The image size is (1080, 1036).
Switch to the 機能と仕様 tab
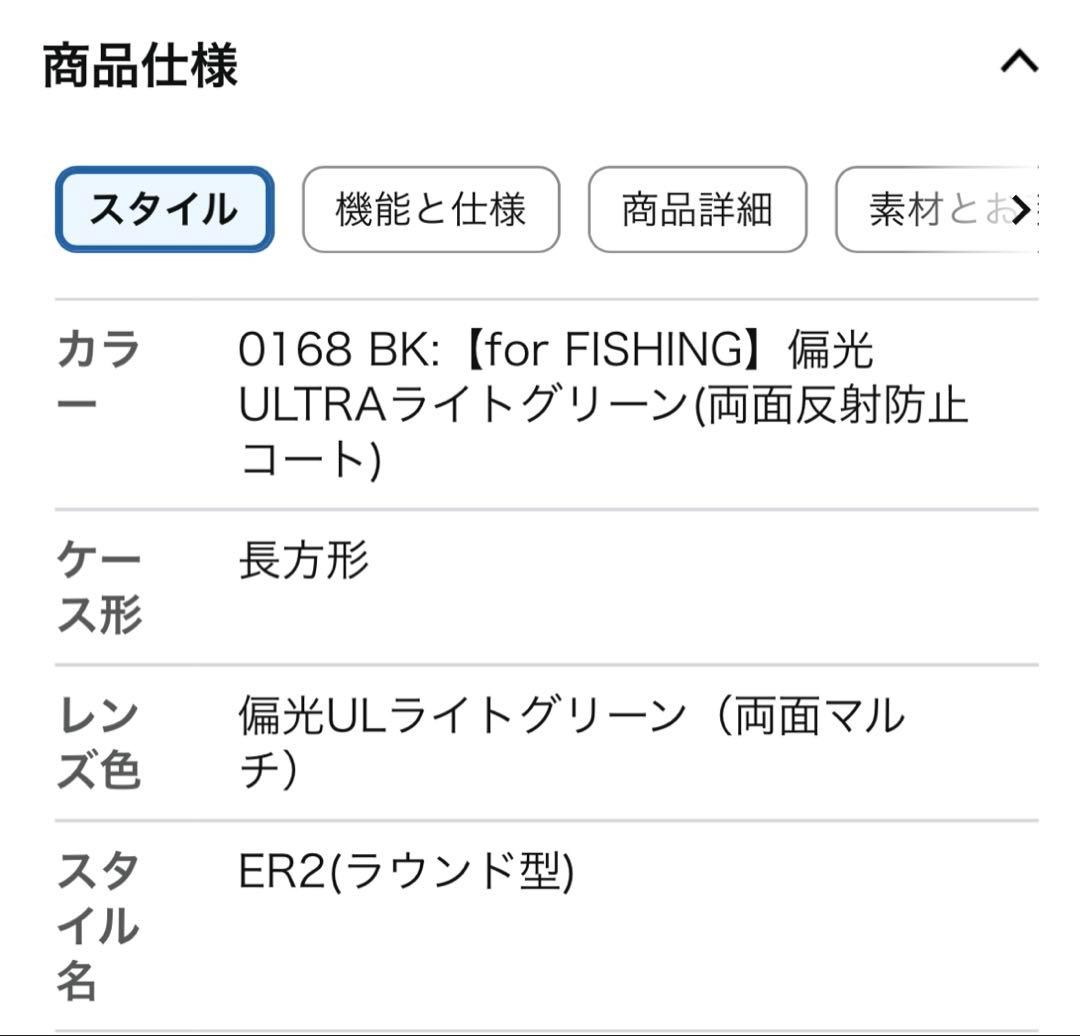point(431,210)
